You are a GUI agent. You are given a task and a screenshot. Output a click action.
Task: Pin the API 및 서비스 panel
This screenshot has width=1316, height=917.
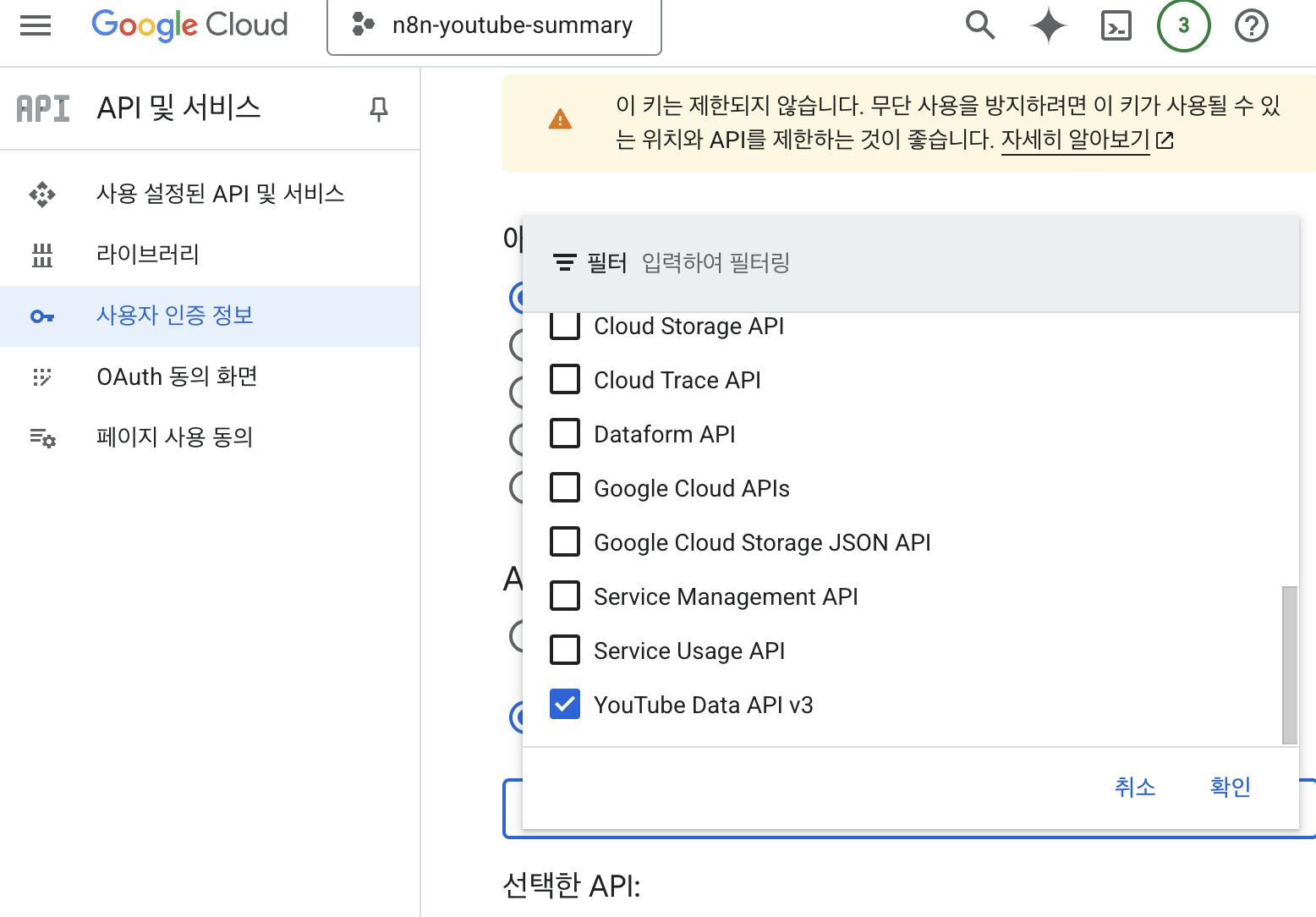tap(379, 109)
